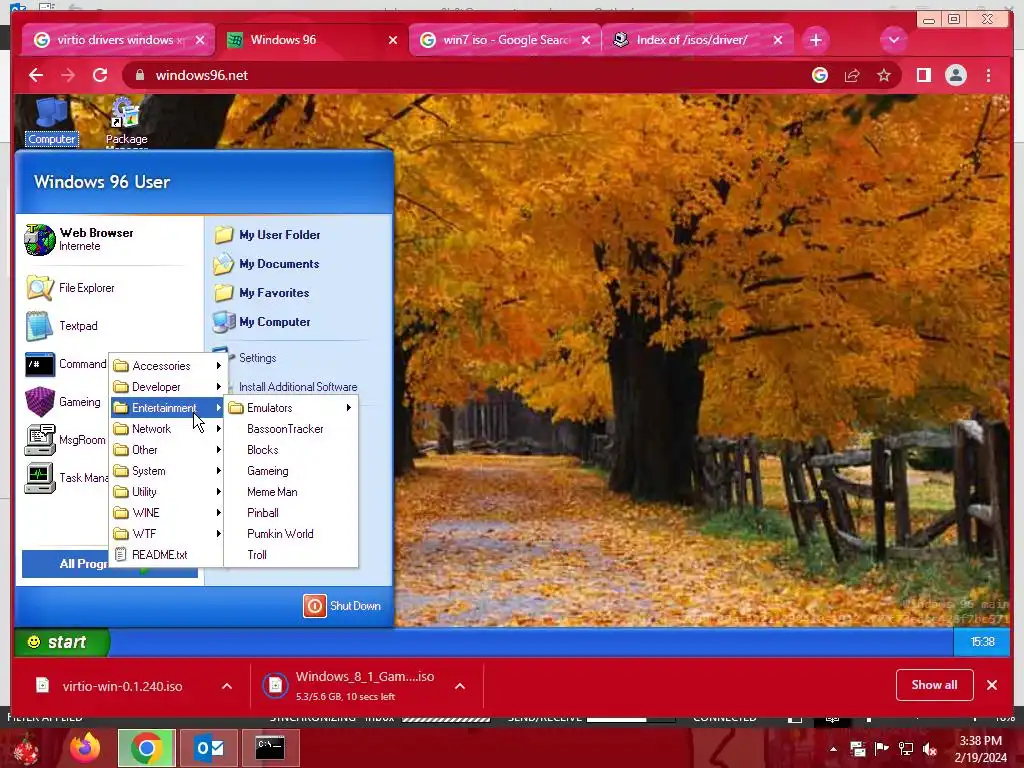Open options for Windows_8_1 iso download
The height and width of the screenshot is (768, 1024).
click(460, 686)
